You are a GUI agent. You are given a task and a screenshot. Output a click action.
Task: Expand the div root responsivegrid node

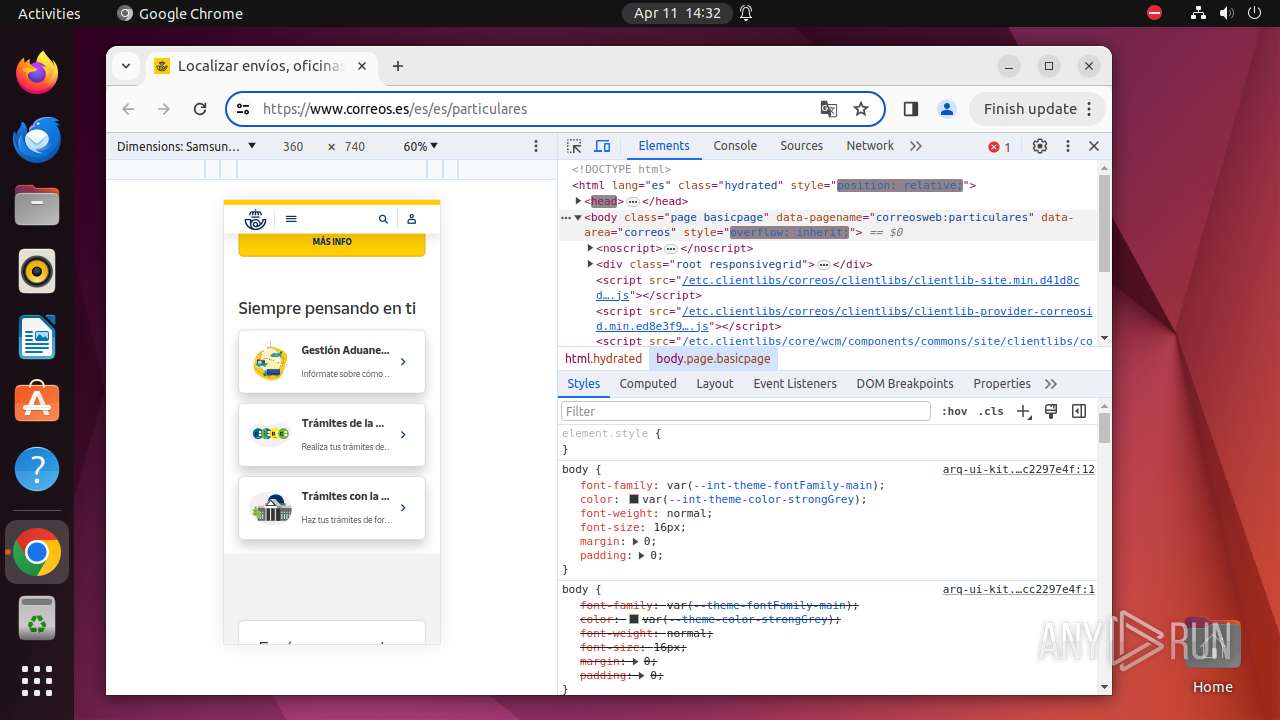(591, 264)
